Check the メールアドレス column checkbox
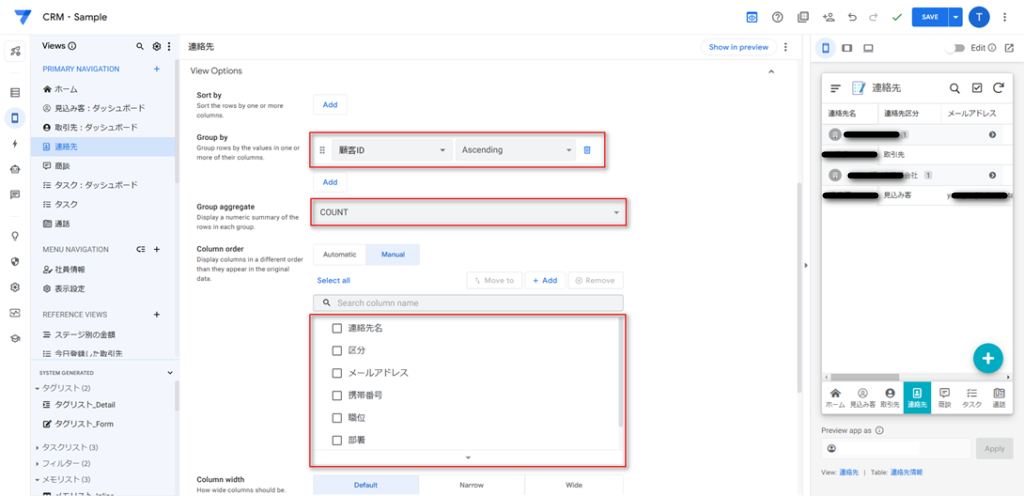Screen dimensions: 1024x496 (x=337, y=373)
